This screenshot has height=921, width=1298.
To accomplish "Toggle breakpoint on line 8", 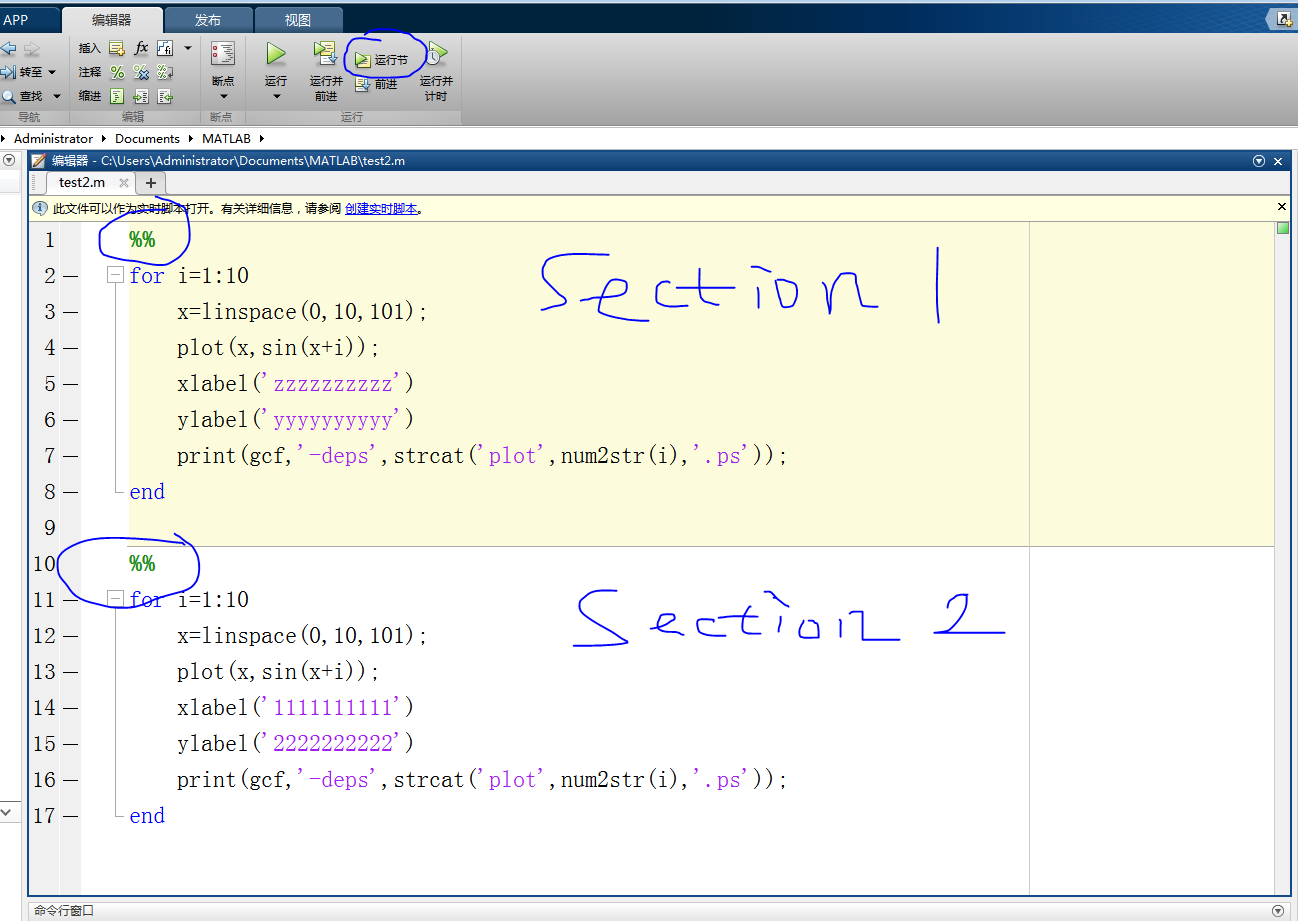I will pos(70,492).
